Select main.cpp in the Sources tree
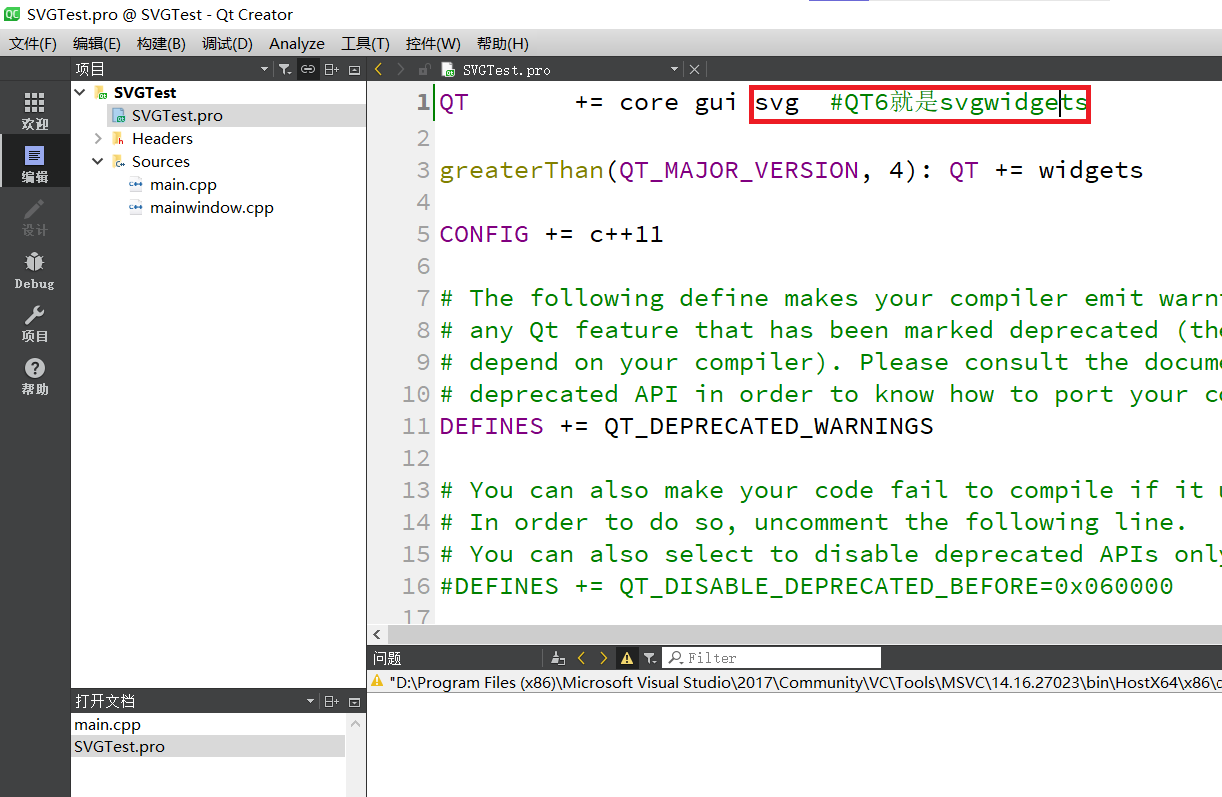The image size is (1222, 797). (x=183, y=184)
